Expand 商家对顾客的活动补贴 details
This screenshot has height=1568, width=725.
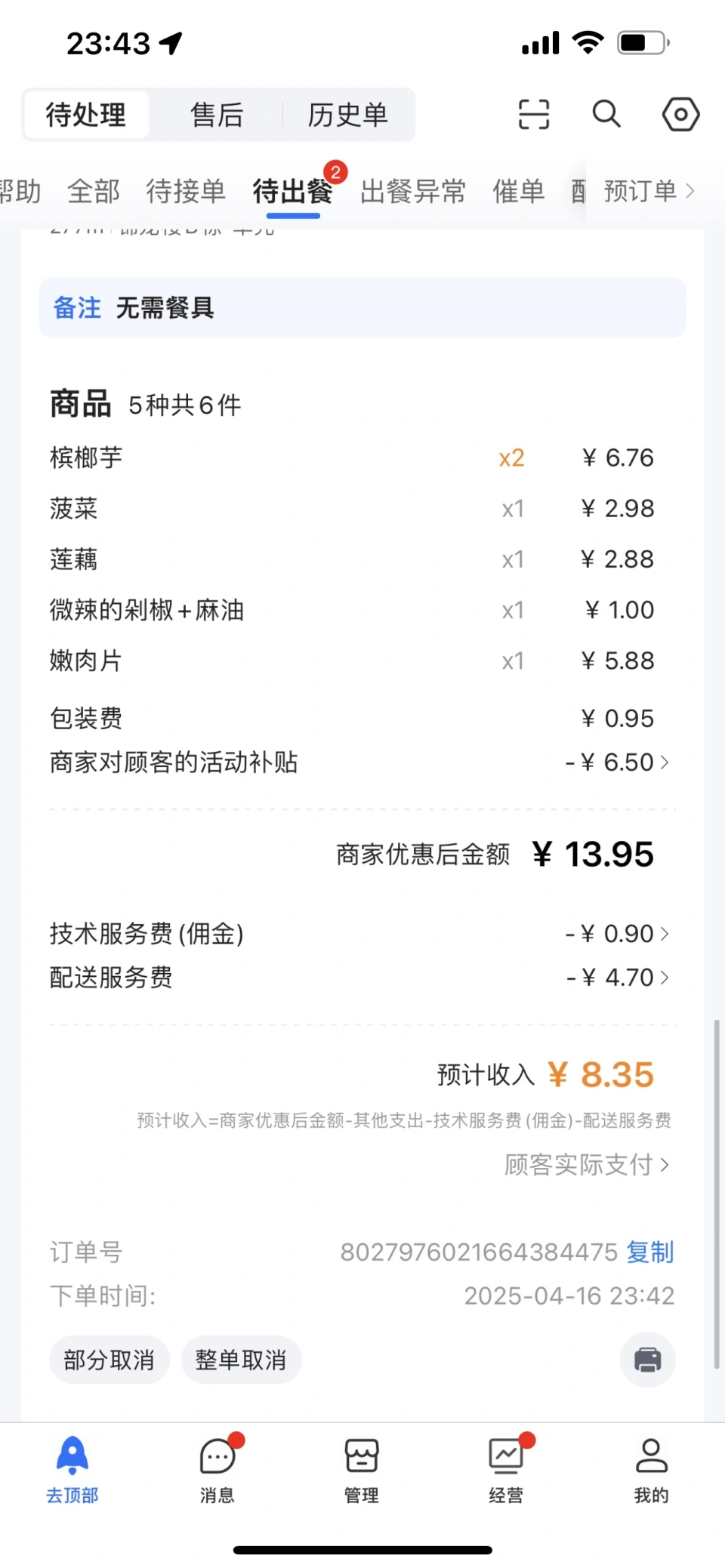tap(618, 762)
